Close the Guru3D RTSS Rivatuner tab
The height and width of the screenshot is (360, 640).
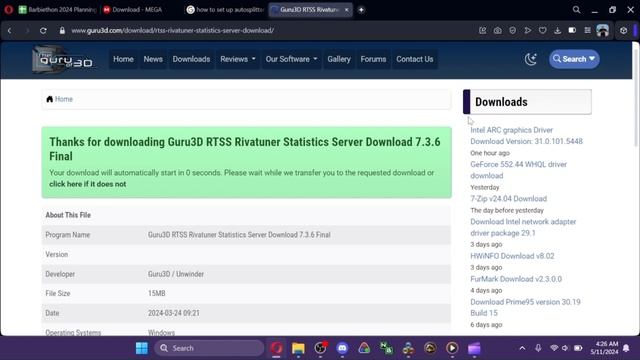[x=347, y=9]
